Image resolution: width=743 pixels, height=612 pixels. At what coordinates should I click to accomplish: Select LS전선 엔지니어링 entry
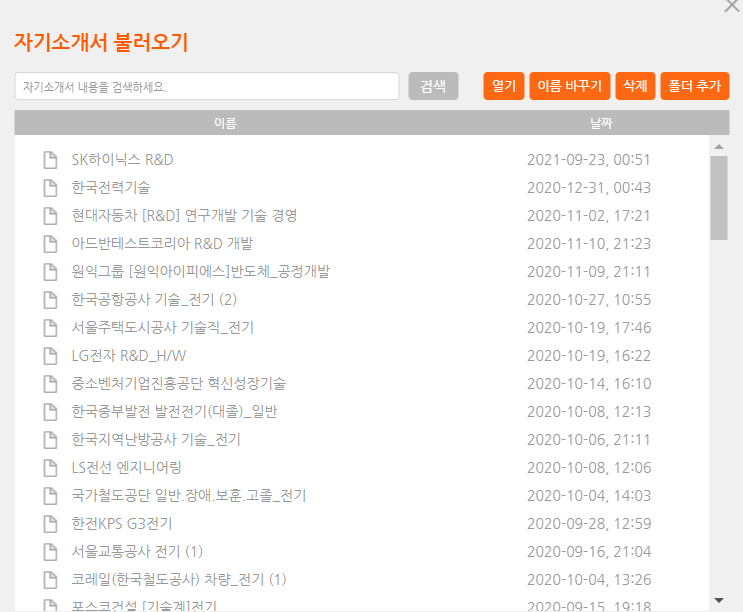pyautogui.click(x=127, y=468)
